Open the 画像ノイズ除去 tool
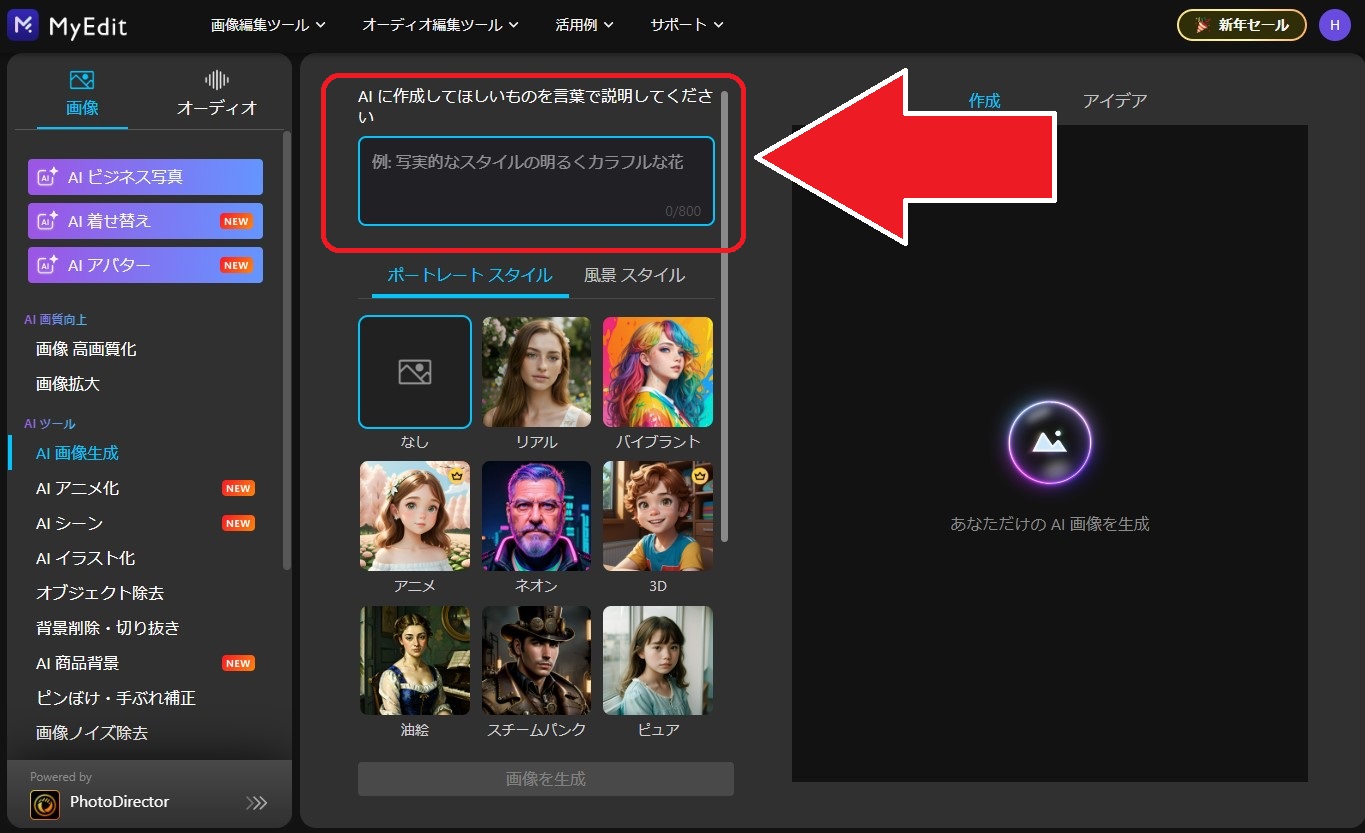The image size is (1365, 833). click(92, 733)
